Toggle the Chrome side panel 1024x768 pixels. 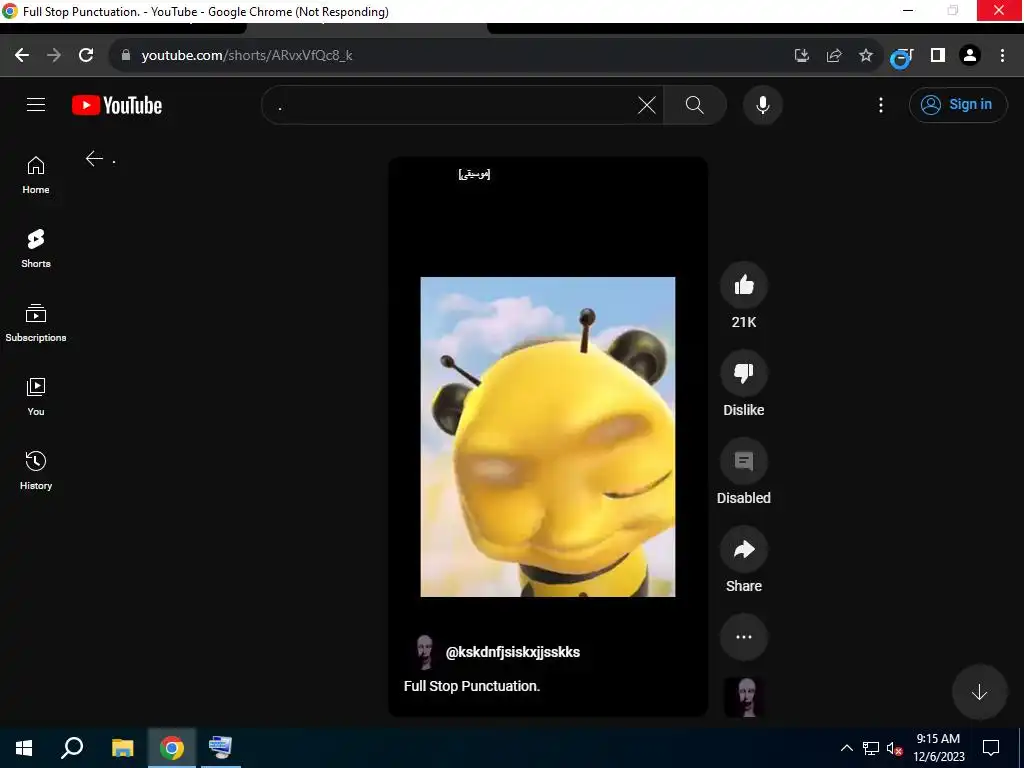pos(938,56)
